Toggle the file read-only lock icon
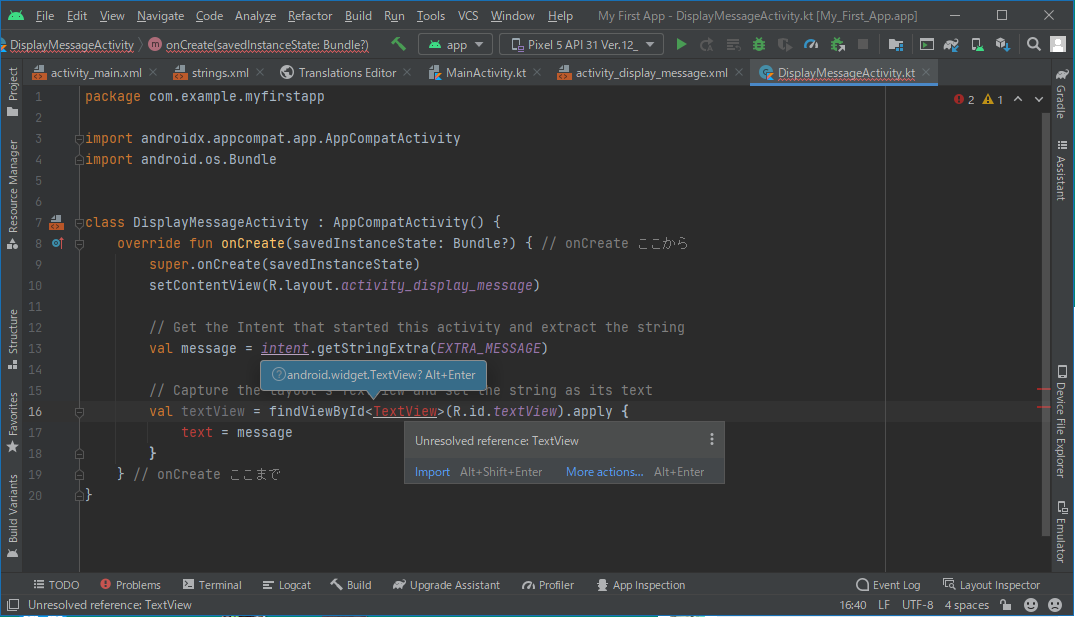This screenshot has height=617, width=1075. [x=1006, y=605]
